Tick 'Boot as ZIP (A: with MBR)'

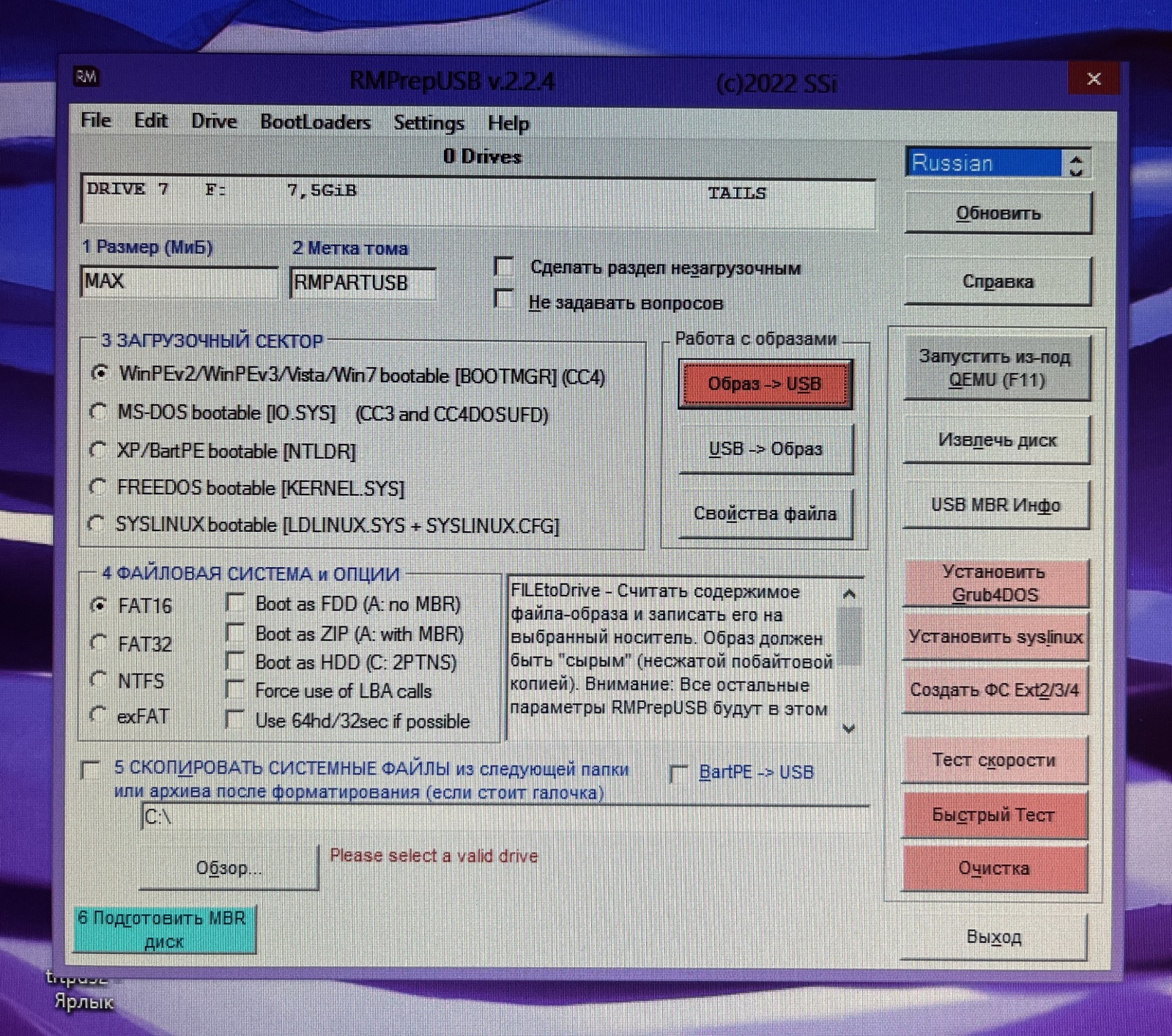tap(235, 632)
